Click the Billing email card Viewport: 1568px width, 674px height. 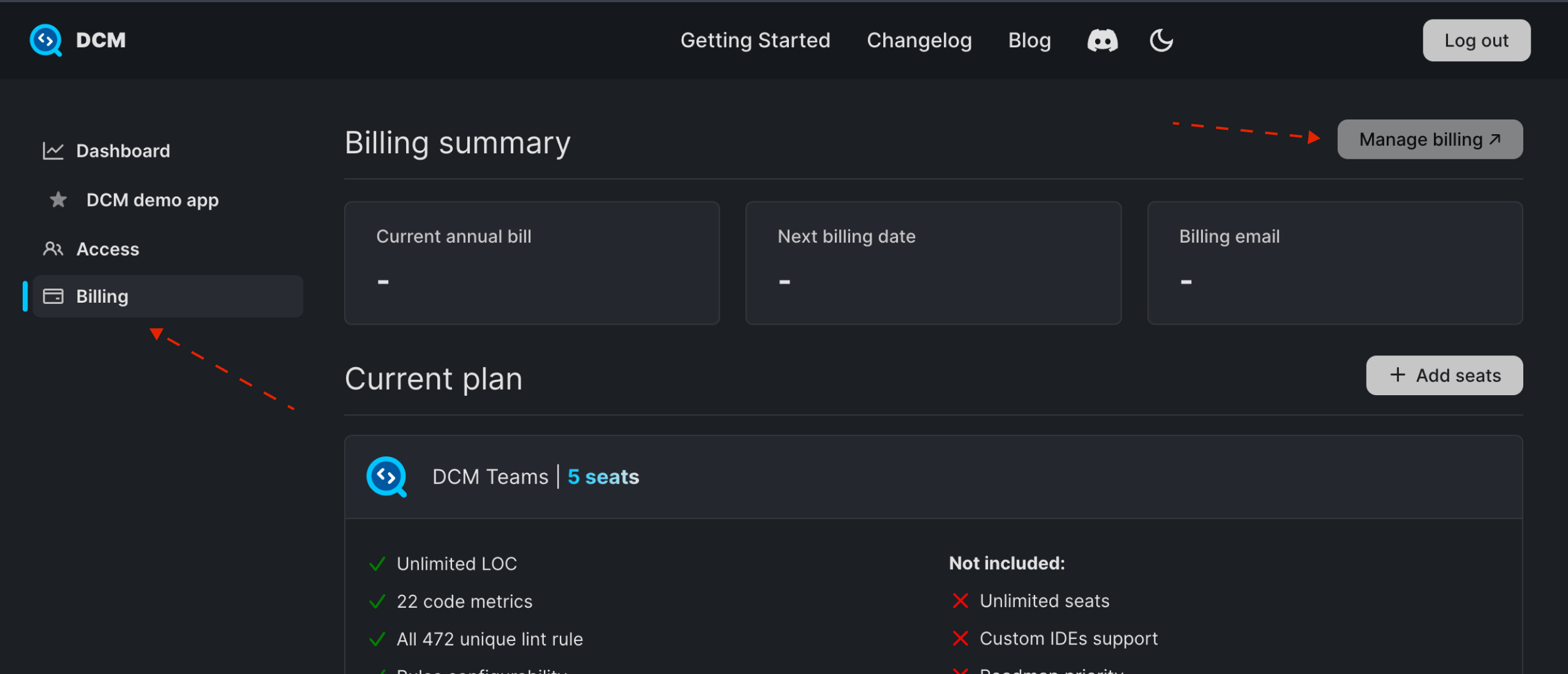[x=1335, y=263]
